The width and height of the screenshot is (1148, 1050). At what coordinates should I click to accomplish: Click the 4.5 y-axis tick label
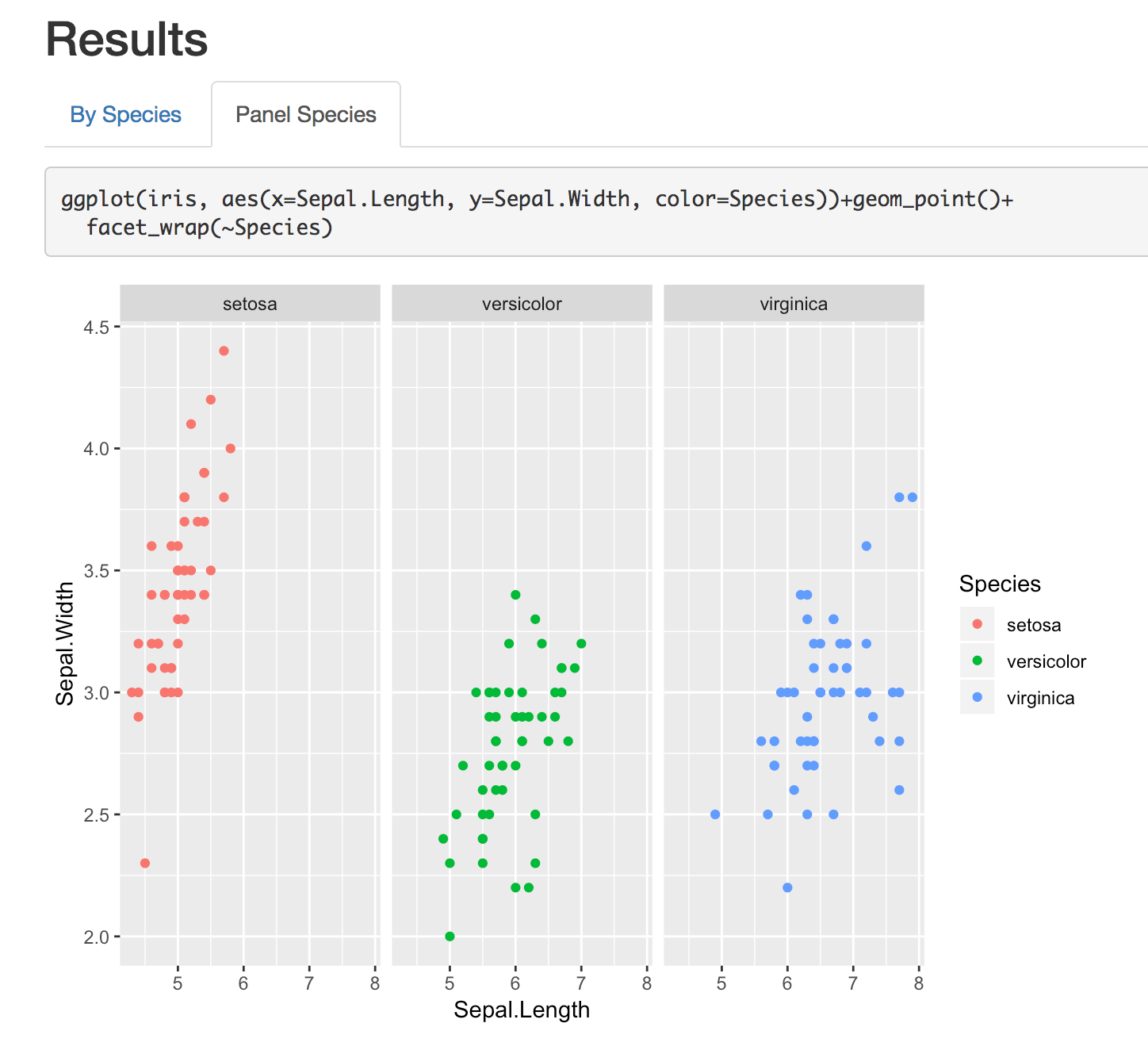(97, 327)
